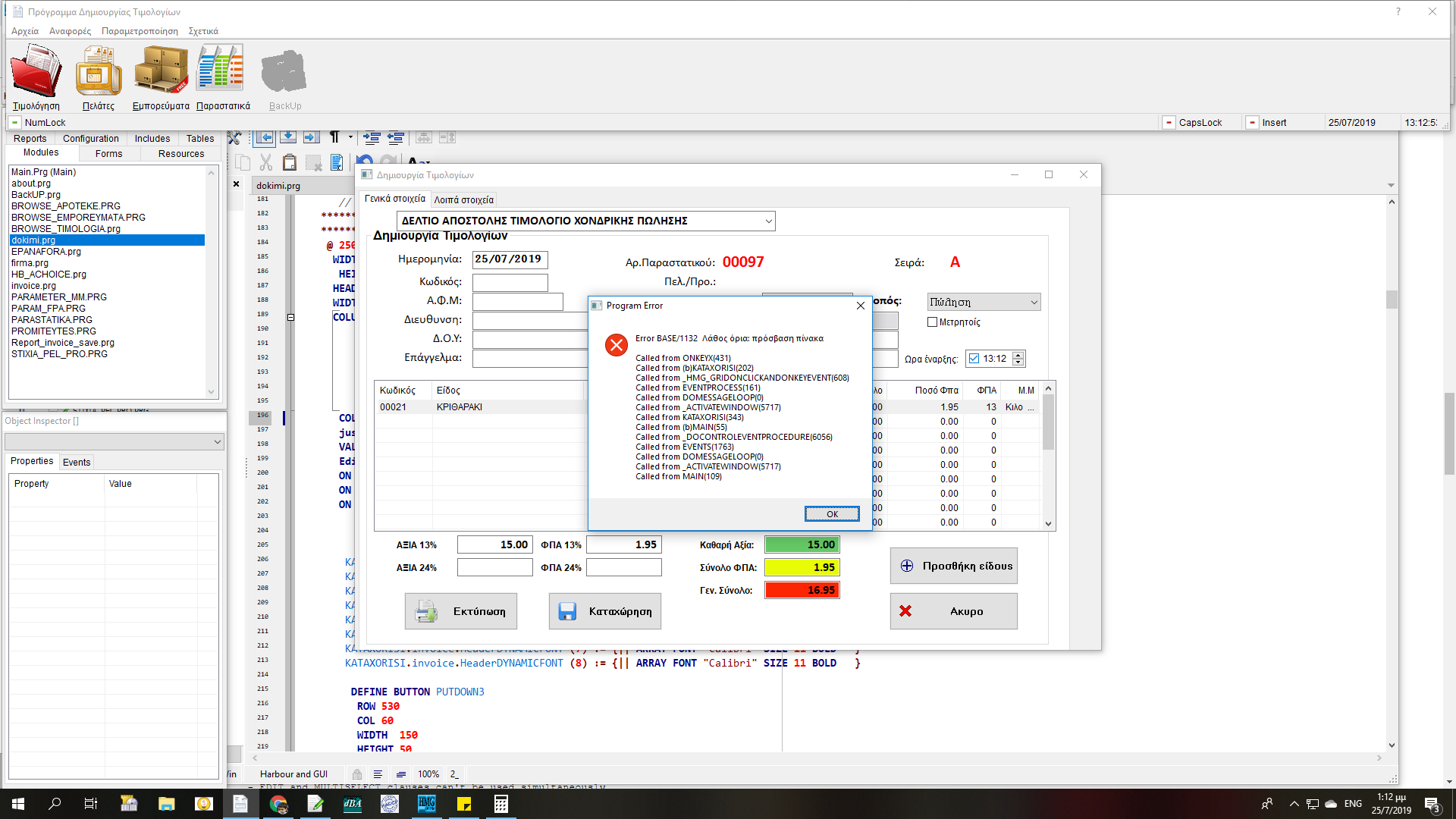This screenshot has width=1456, height=819.
Task: Expand the invoice type ΔΕΛΤΙΟ ΑΠΟΣΤΟΛΗΣ dropdown
Action: [x=768, y=221]
